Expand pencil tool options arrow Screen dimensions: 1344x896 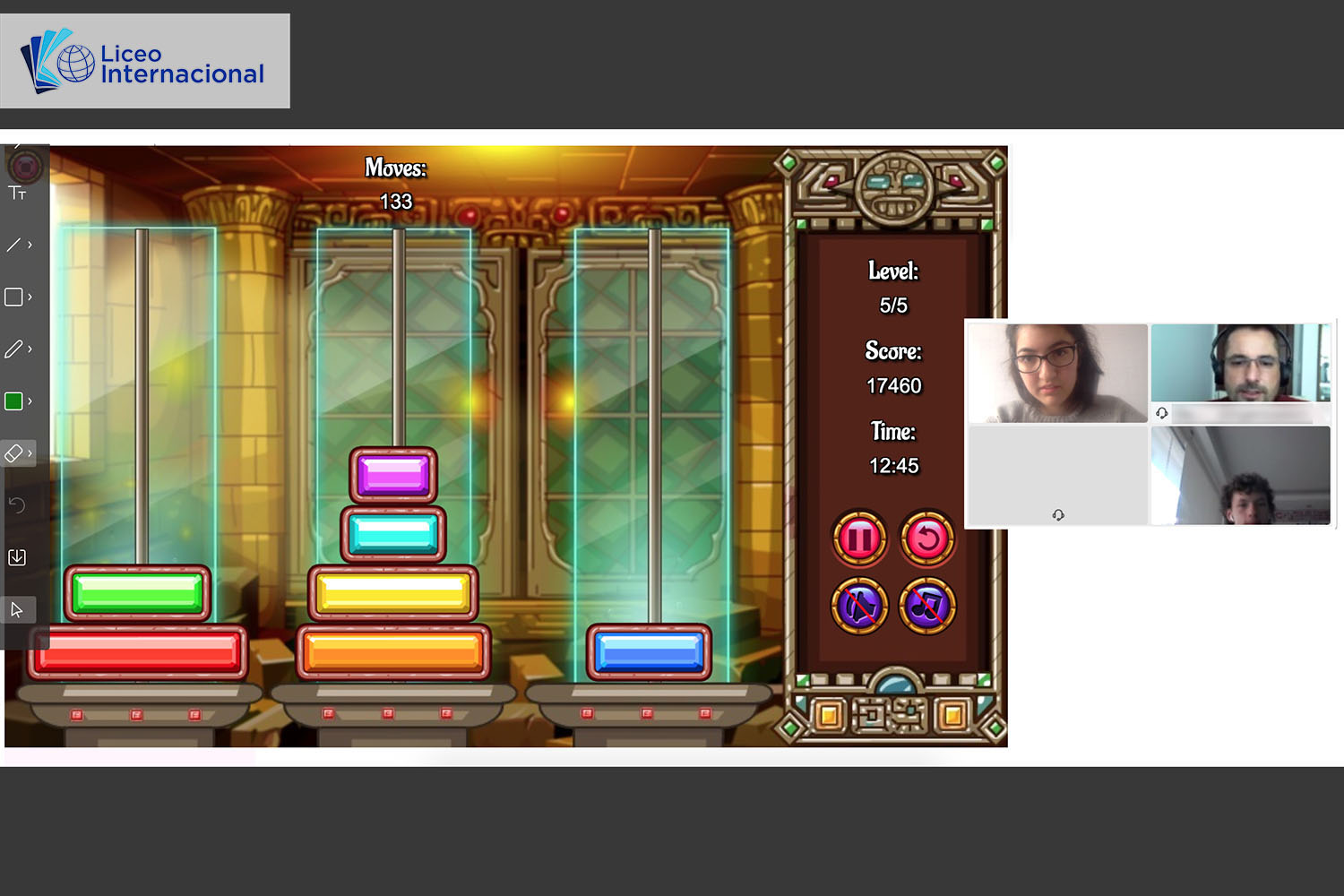(x=30, y=349)
